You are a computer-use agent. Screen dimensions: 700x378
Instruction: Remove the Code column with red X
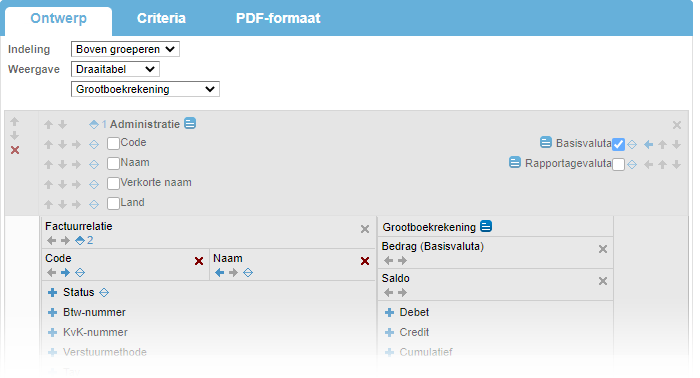199,261
